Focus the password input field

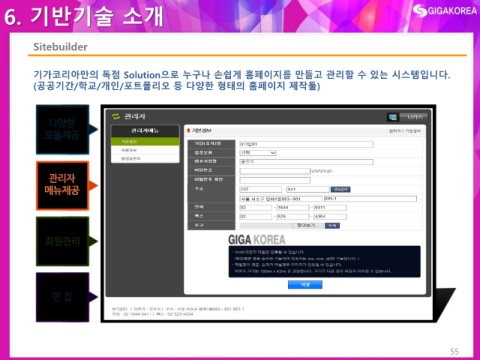(x=275, y=171)
